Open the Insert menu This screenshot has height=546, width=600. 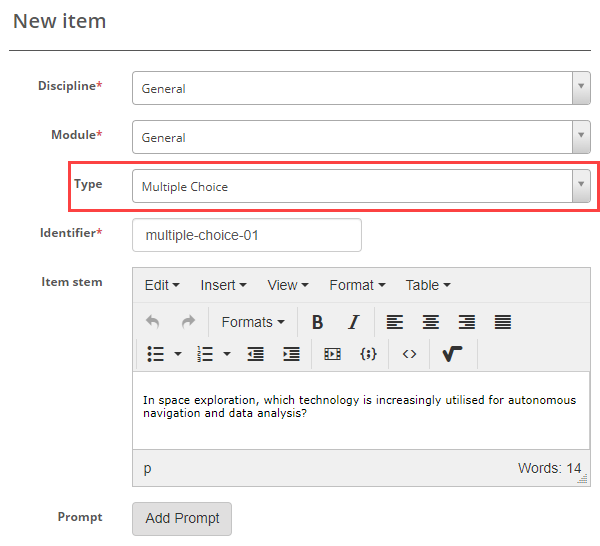click(223, 285)
